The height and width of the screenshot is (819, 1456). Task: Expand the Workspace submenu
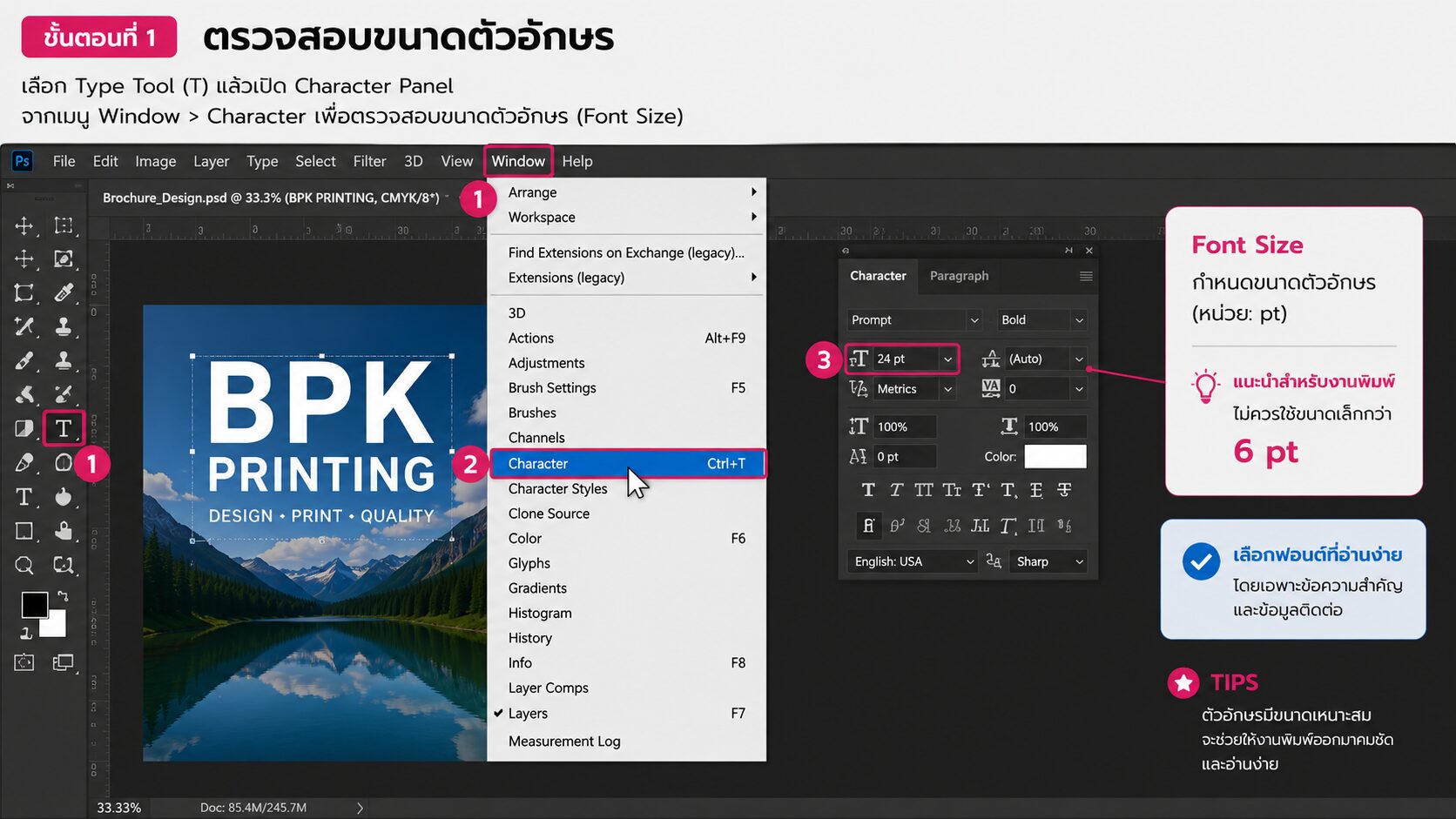click(x=627, y=218)
